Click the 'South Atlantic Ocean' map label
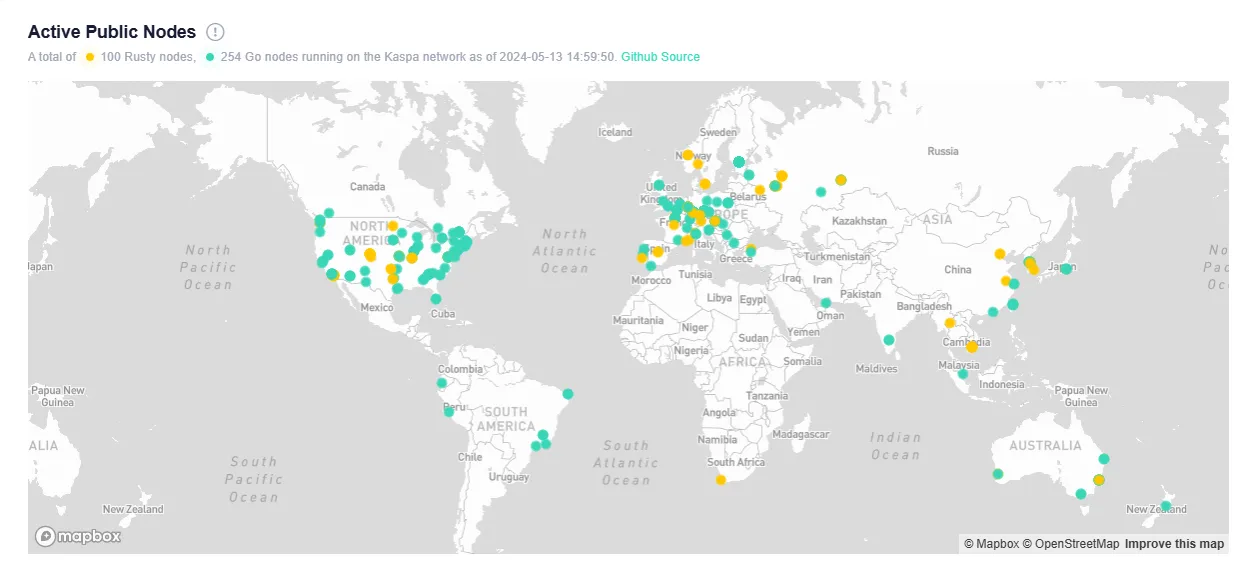Viewport: 1242px width, 575px height. 626,463
